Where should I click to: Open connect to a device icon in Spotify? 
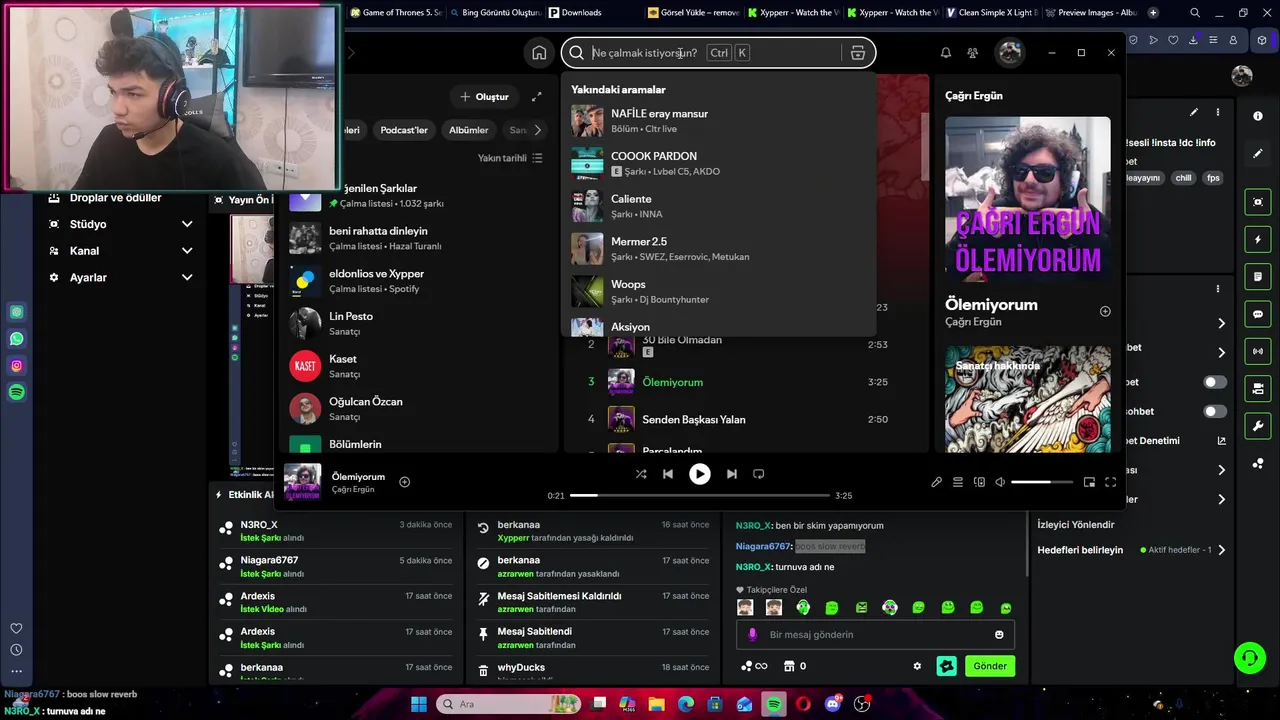click(x=979, y=482)
